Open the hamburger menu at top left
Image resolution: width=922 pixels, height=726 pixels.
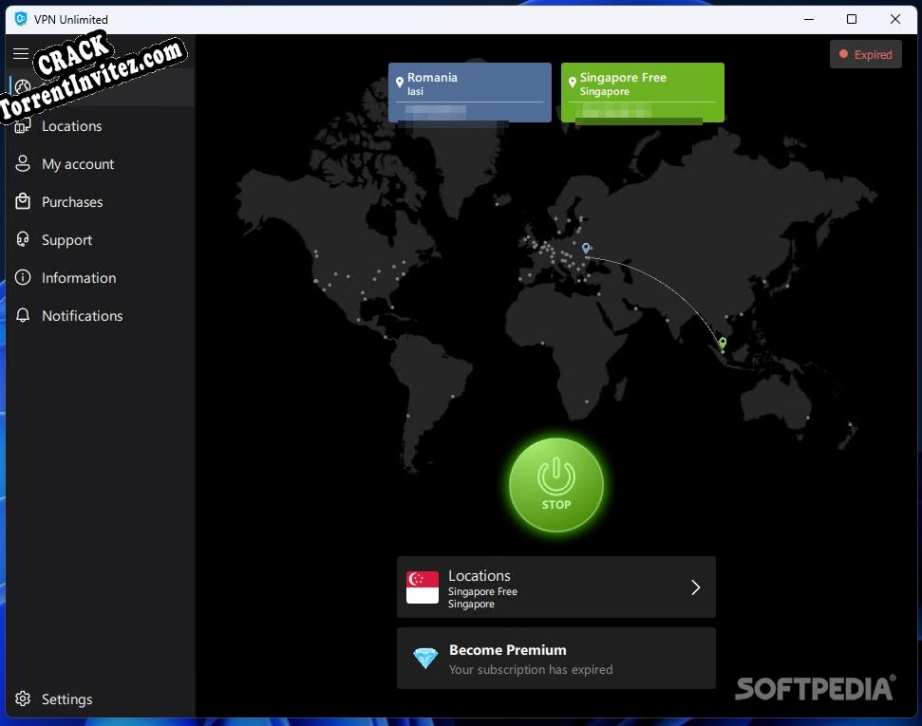[20, 53]
